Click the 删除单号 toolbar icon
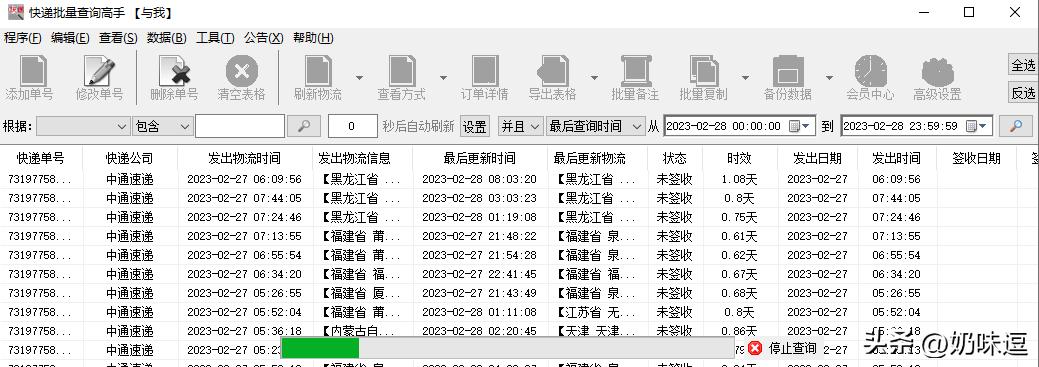 pos(174,71)
